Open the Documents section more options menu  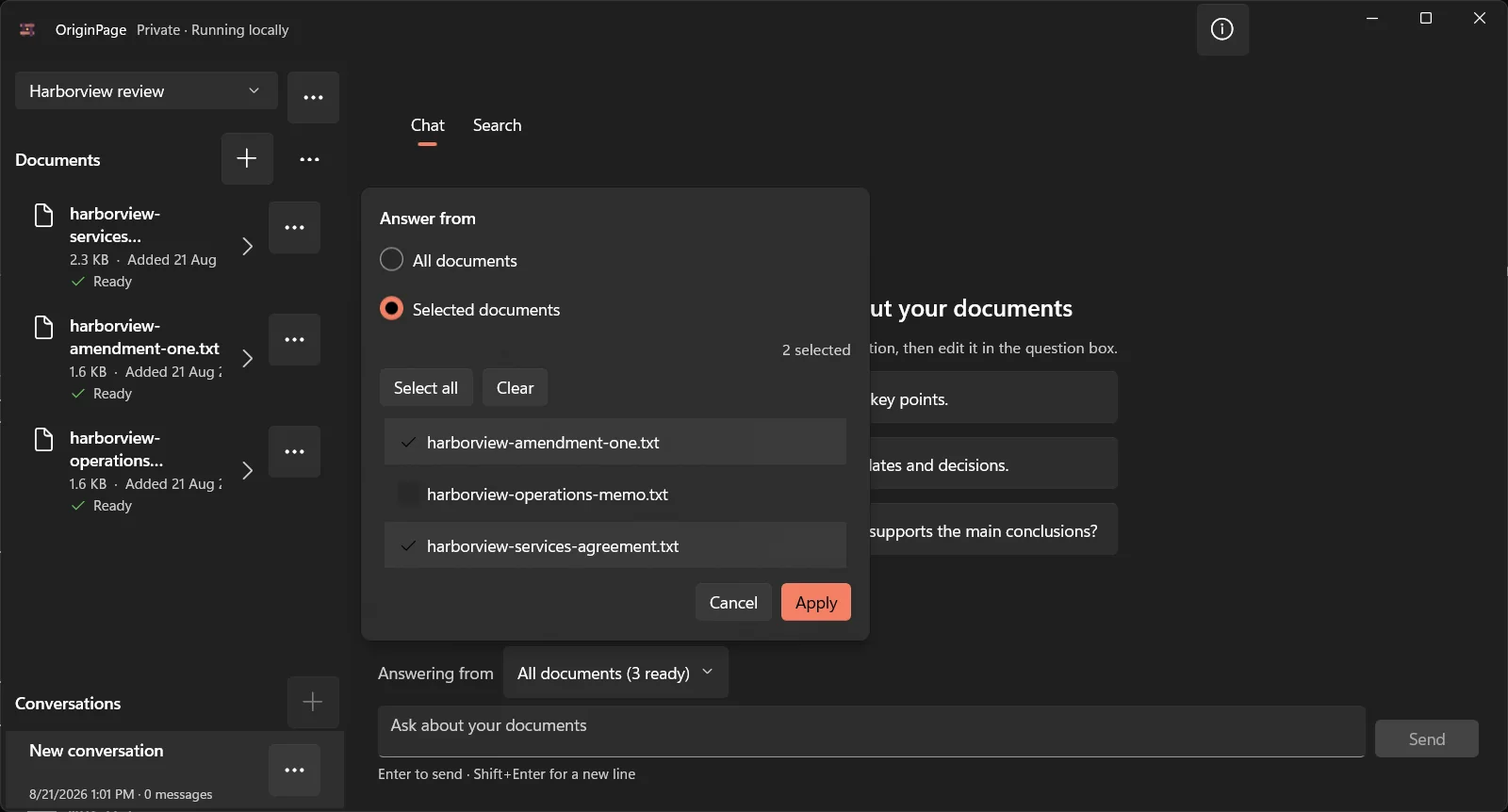(x=309, y=159)
